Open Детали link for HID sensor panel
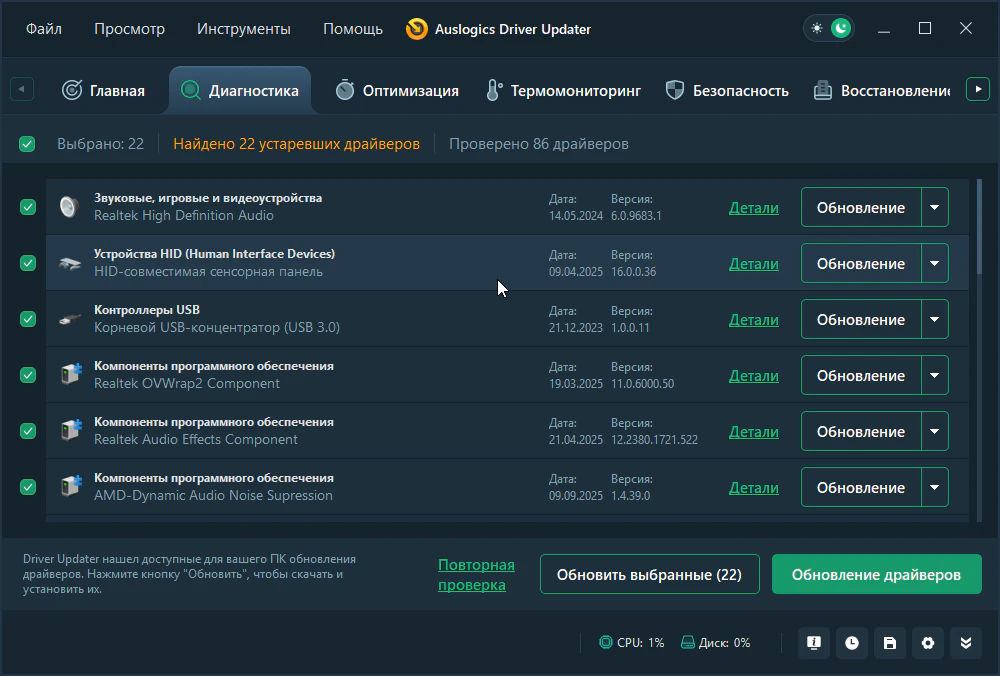The image size is (1000, 676). [753, 264]
